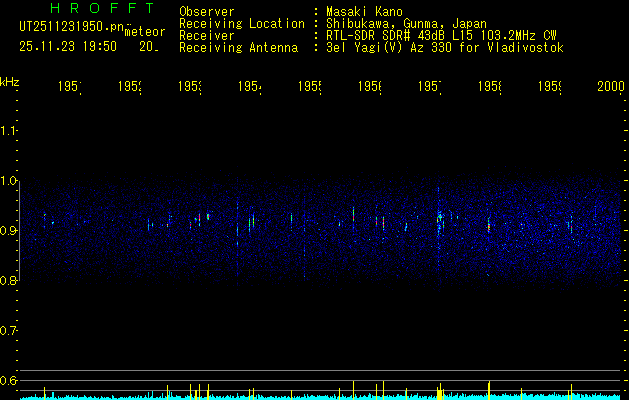Click the green HROFFT title text

coord(102,8)
